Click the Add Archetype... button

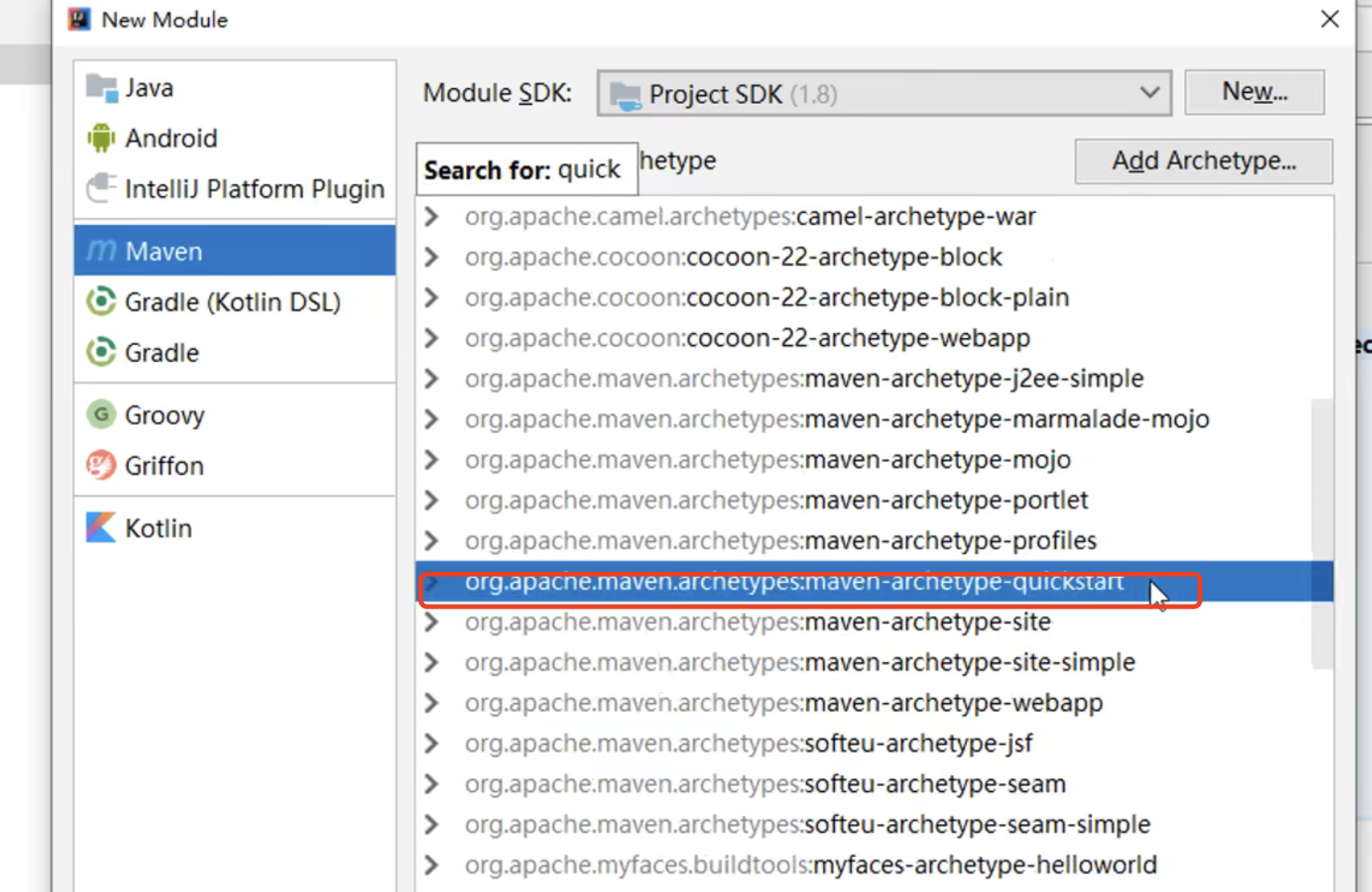tap(1203, 162)
